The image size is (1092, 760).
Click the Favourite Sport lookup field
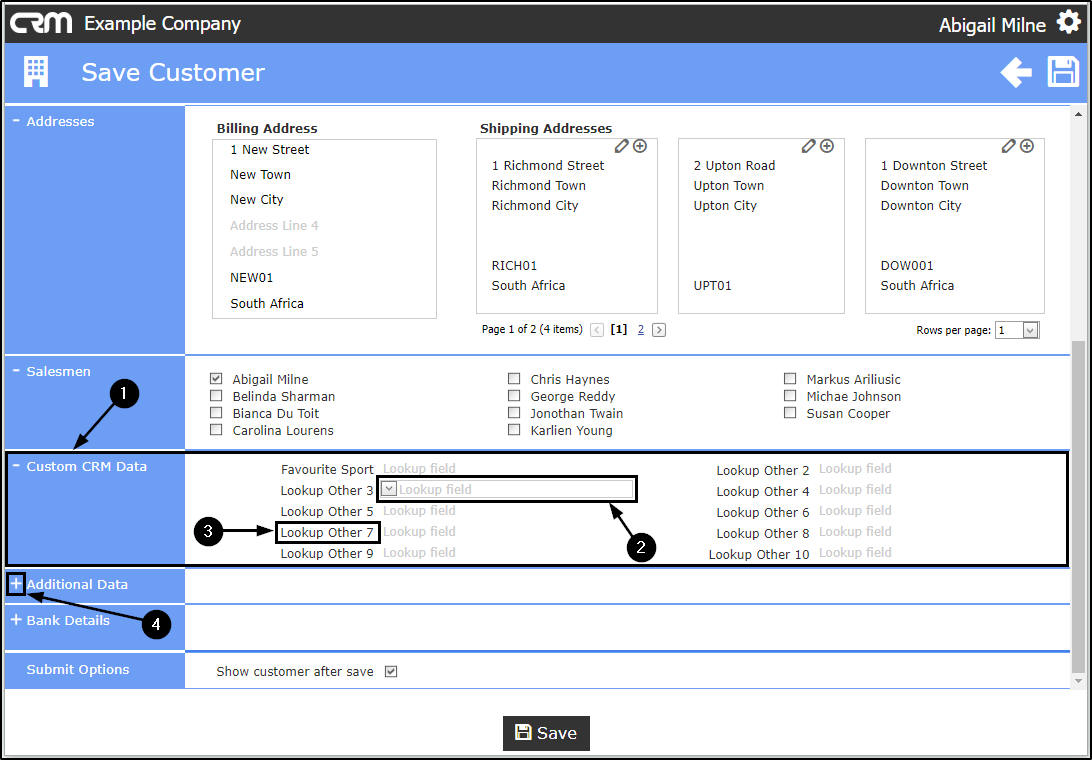pyautogui.click(x=419, y=469)
